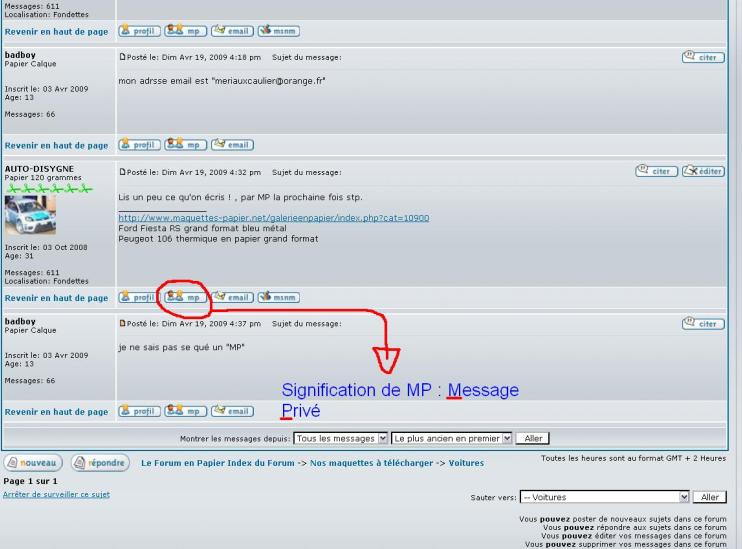742x549 pixels.
Task: Open 'Tous les messages' dropdown
Action: point(340,439)
